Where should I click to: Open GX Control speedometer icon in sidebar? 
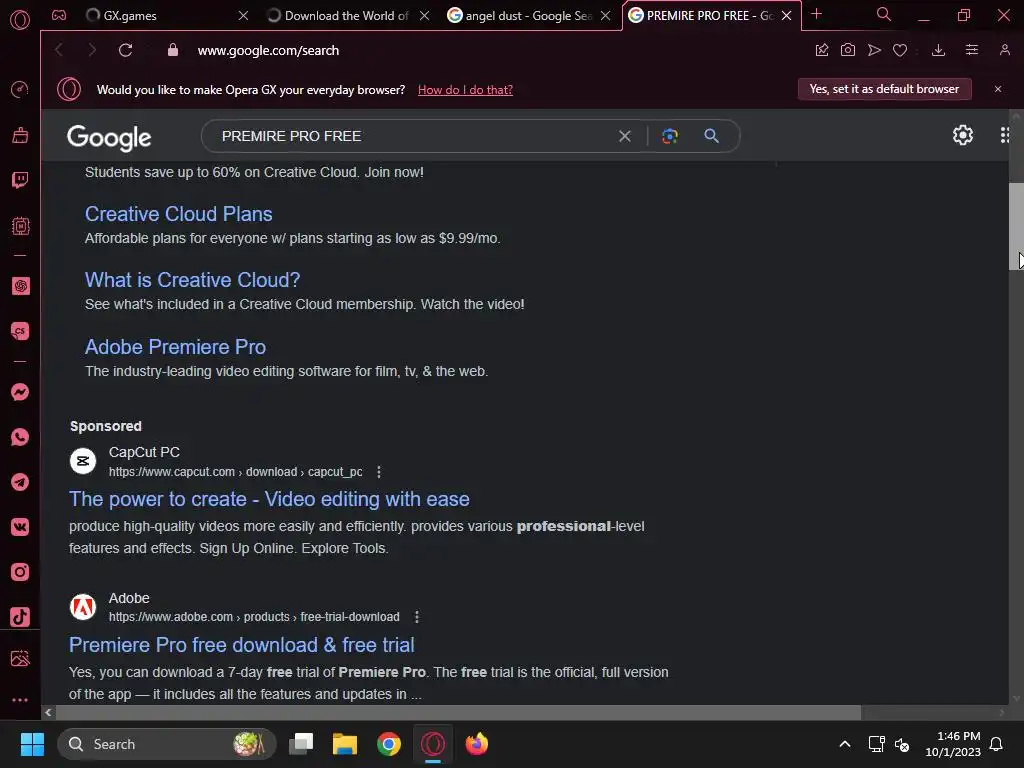click(x=20, y=89)
